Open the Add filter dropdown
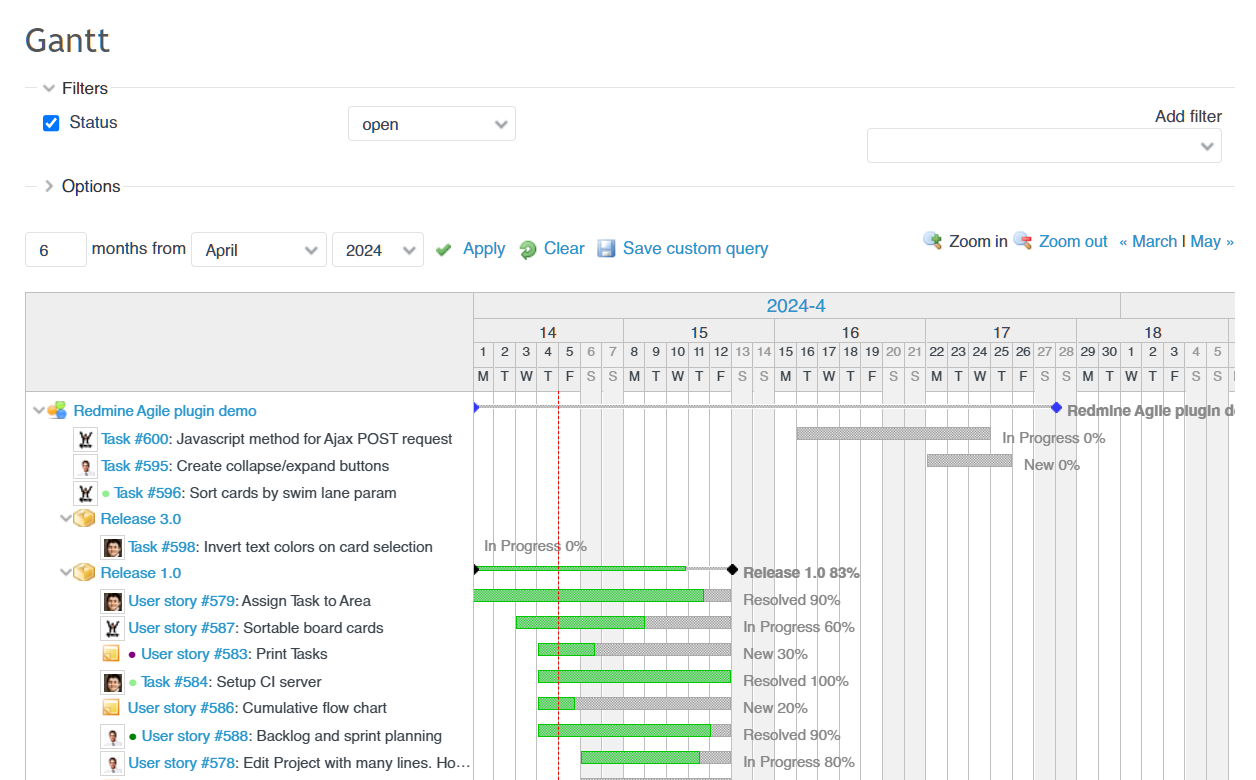 pos(1043,145)
